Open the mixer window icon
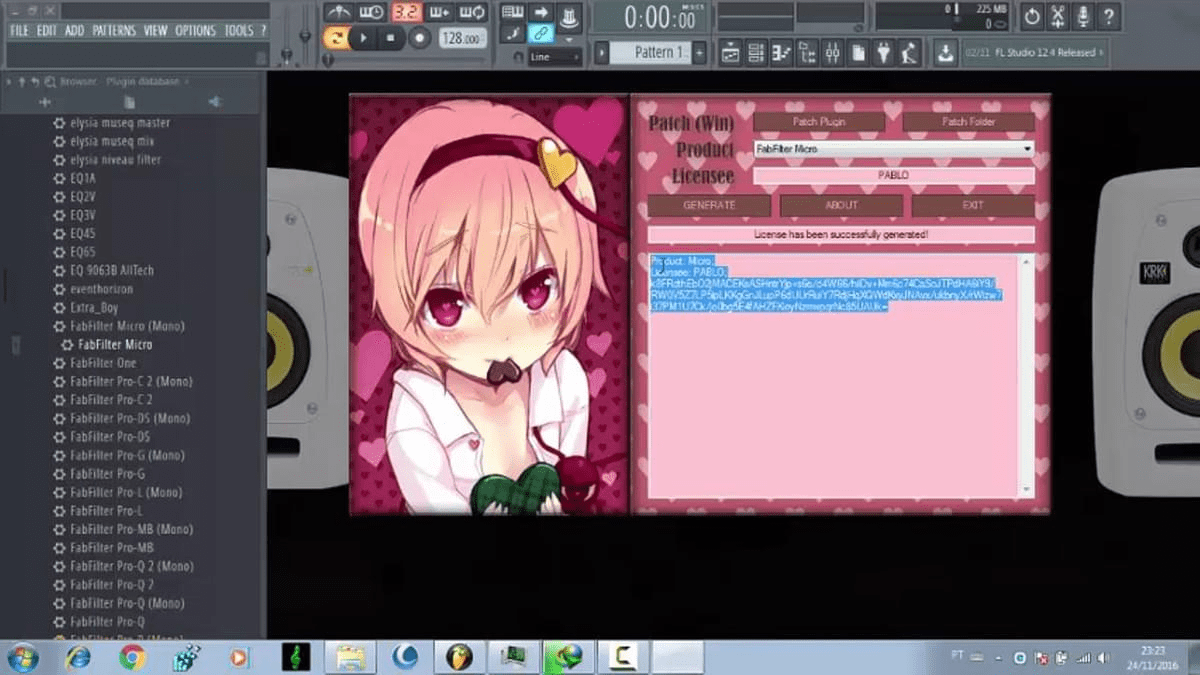 coord(832,53)
